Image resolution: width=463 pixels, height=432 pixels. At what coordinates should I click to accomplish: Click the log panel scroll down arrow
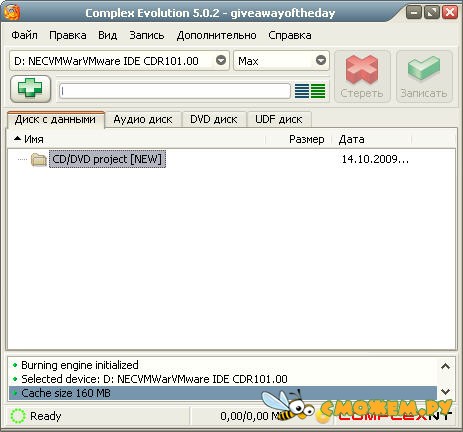click(x=445, y=392)
